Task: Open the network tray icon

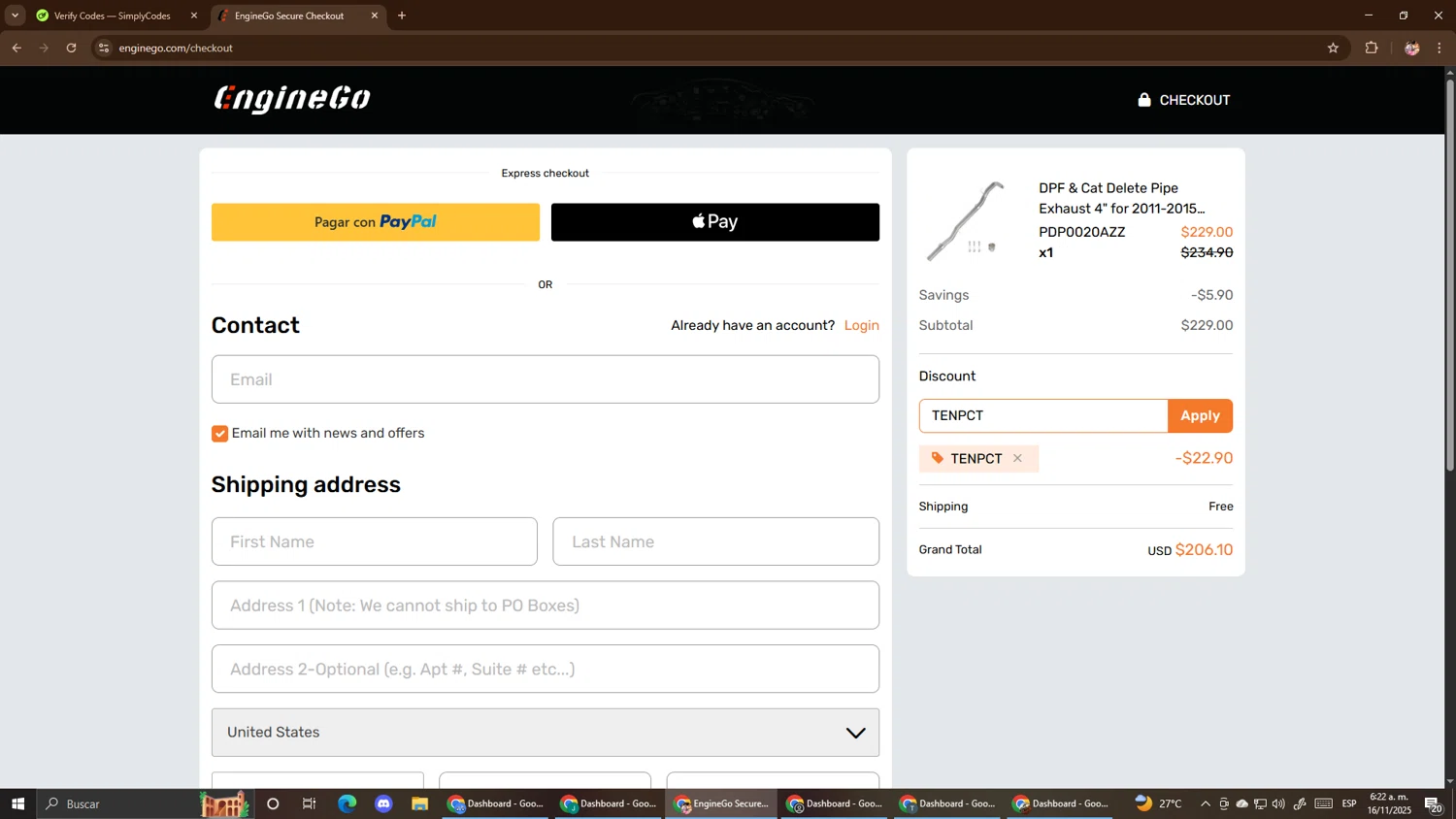Action: [x=1260, y=803]
